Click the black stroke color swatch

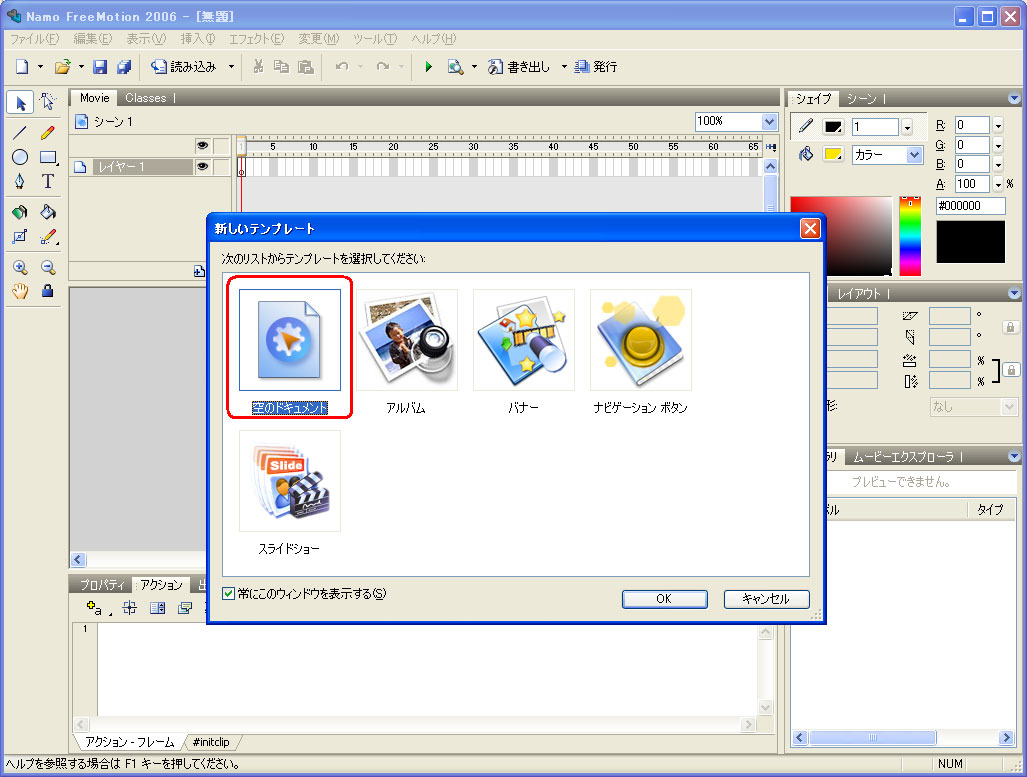point(833,126)
